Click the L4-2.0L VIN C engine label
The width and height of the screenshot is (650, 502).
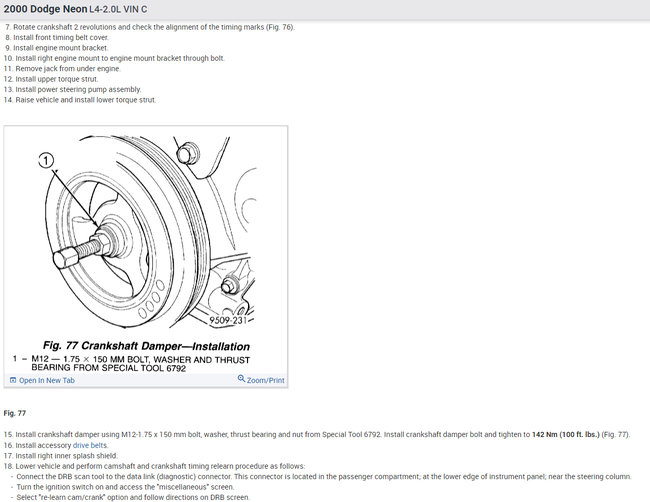118,9
